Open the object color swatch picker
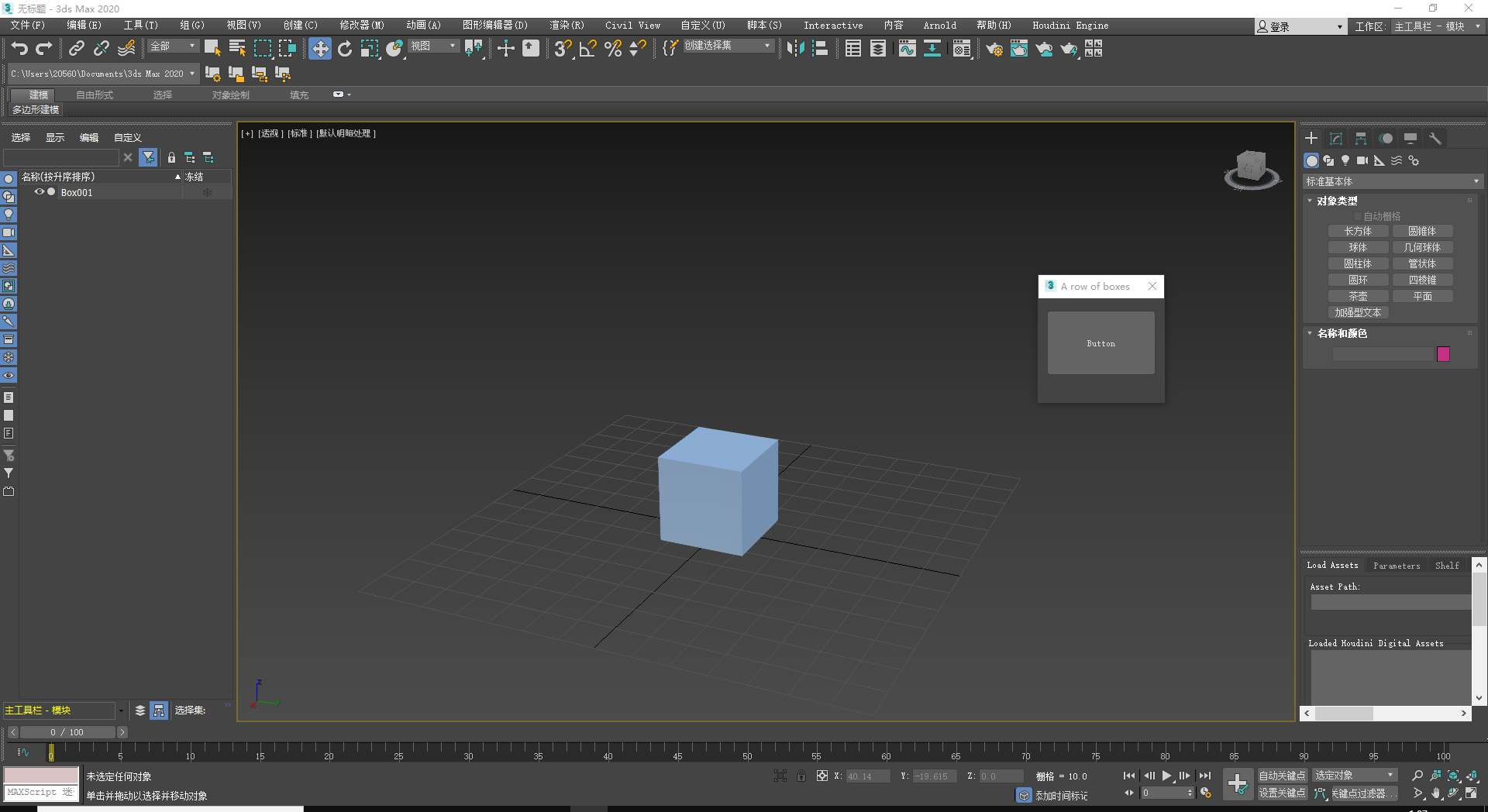Viewport: 1488px width, 812px height. tap(1443, 353)
